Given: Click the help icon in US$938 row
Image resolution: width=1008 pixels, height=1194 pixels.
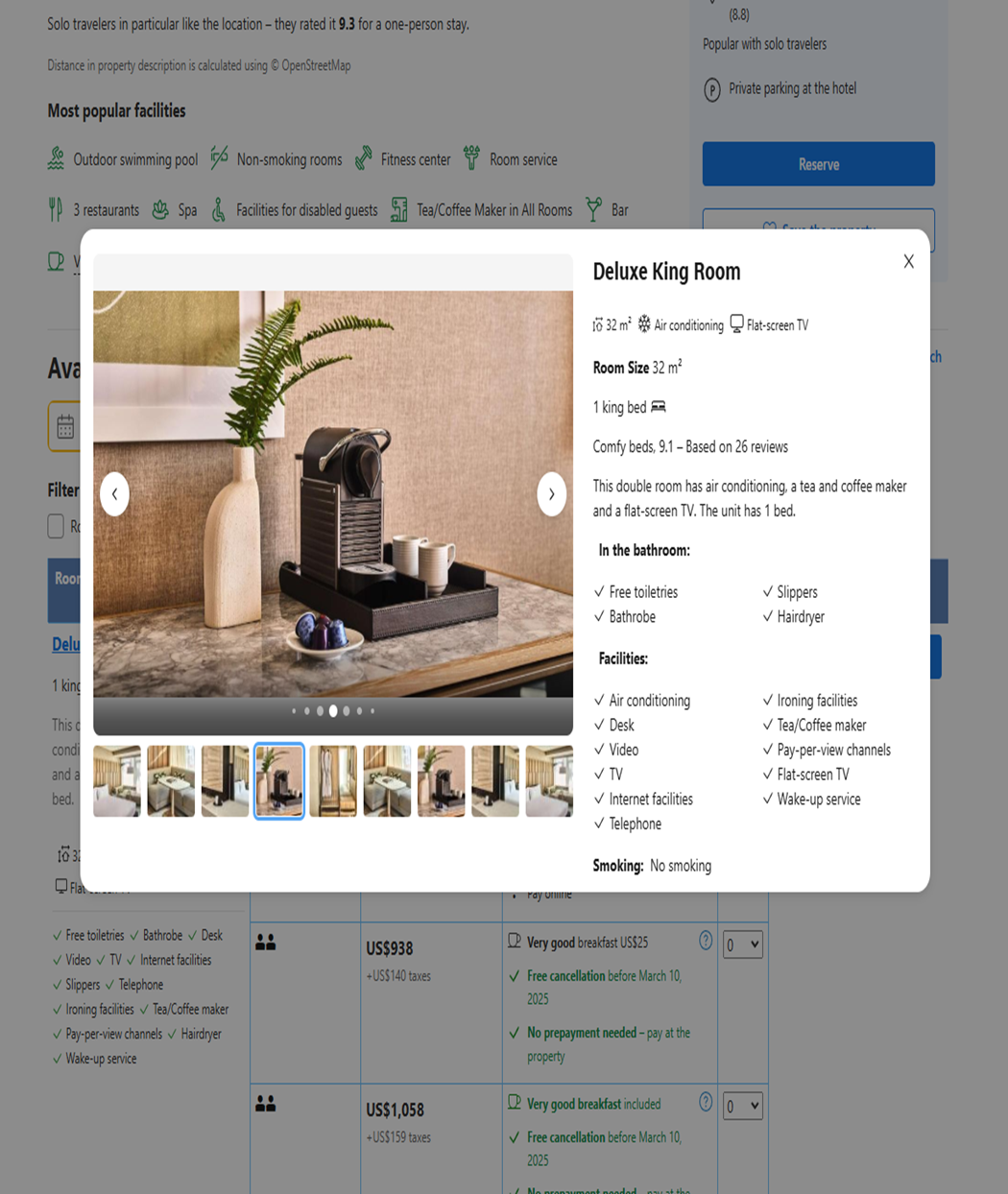Looking at the screenshot, I should coord(706,941).
